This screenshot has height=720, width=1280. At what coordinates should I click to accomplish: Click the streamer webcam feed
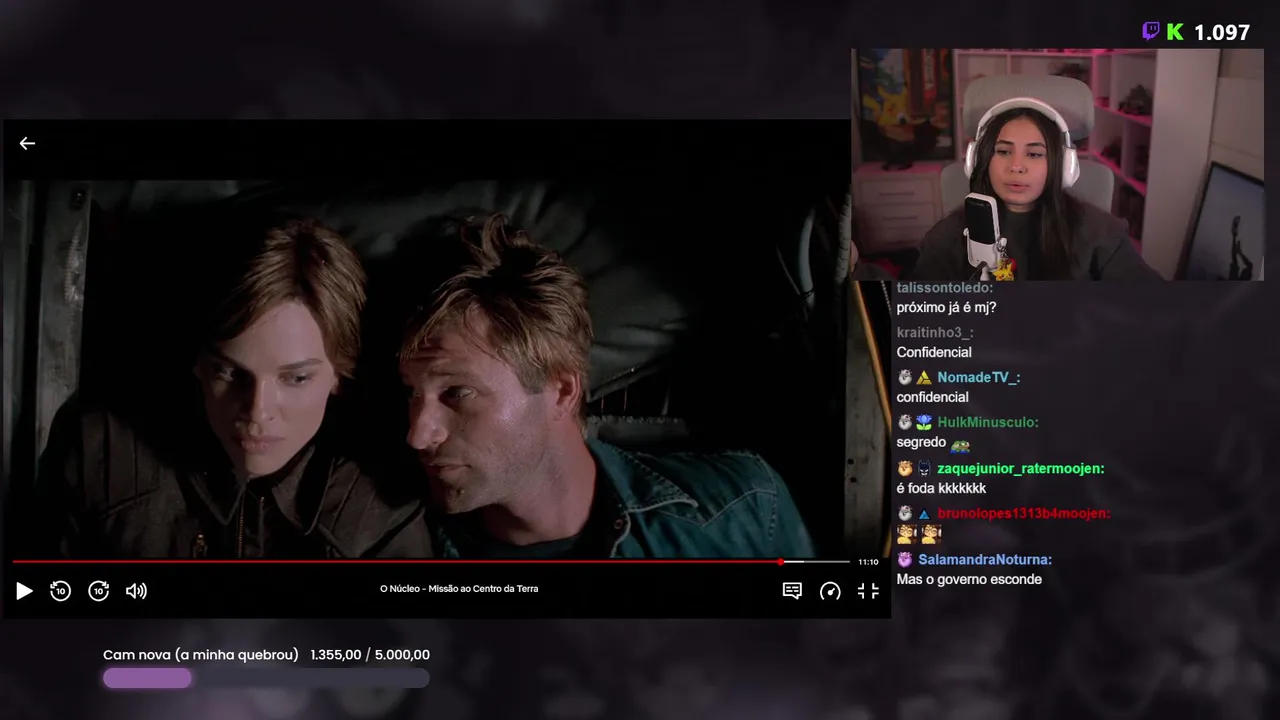click(x=1057, y=165)
